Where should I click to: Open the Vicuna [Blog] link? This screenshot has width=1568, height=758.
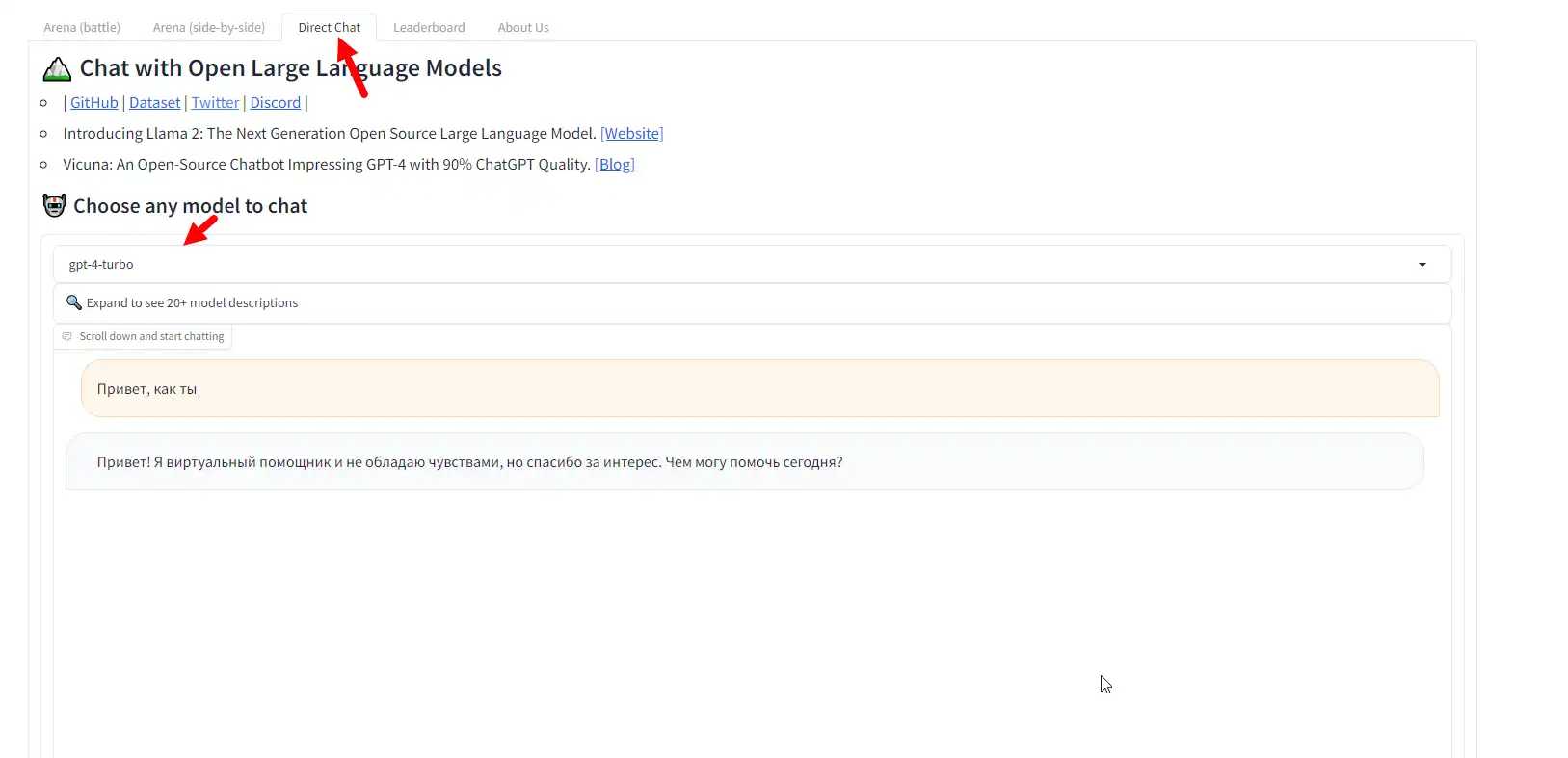614,165
